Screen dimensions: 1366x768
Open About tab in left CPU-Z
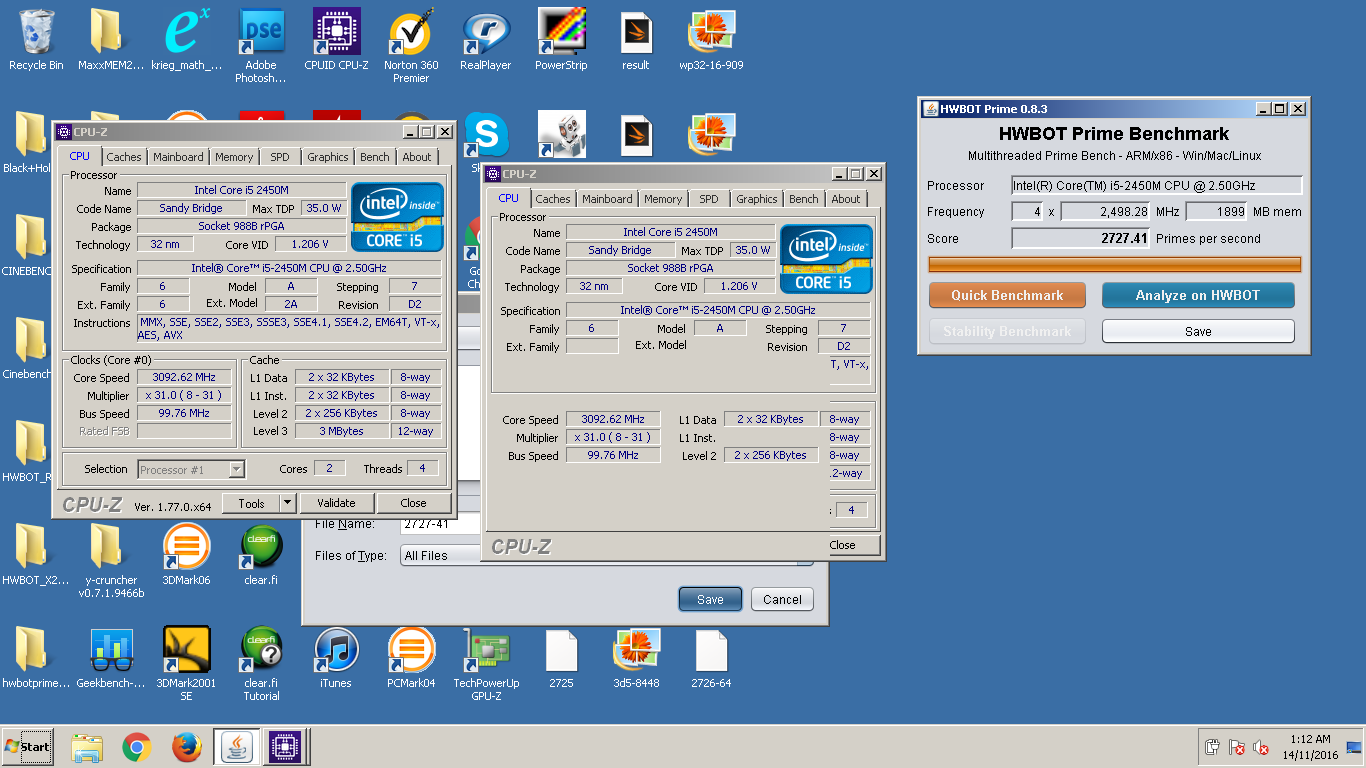tap(417, 157)
